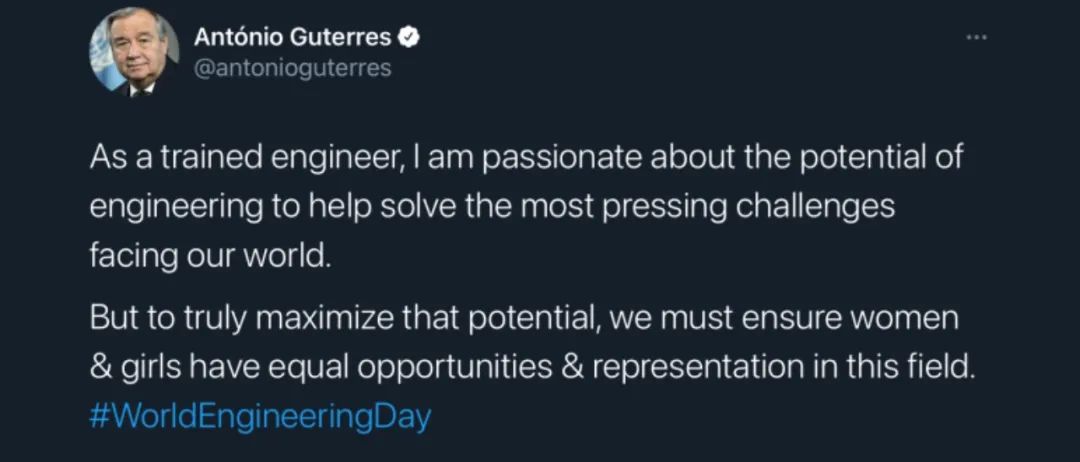
Task: Click the line "engineering to help solve the most pressing challenges"
Action: click(x=492, y=209)
